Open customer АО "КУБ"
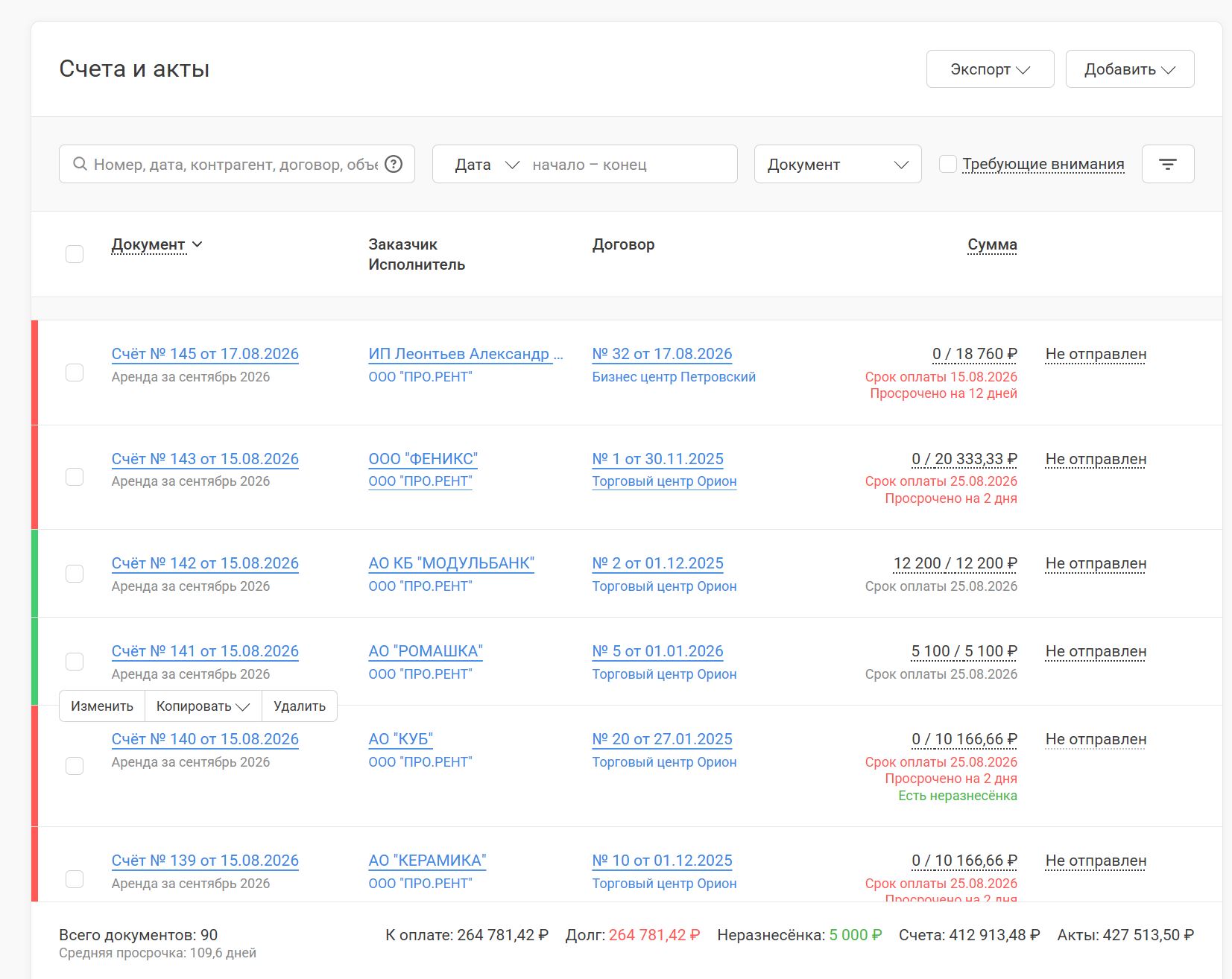The image size is (1232, 979). 400,739
